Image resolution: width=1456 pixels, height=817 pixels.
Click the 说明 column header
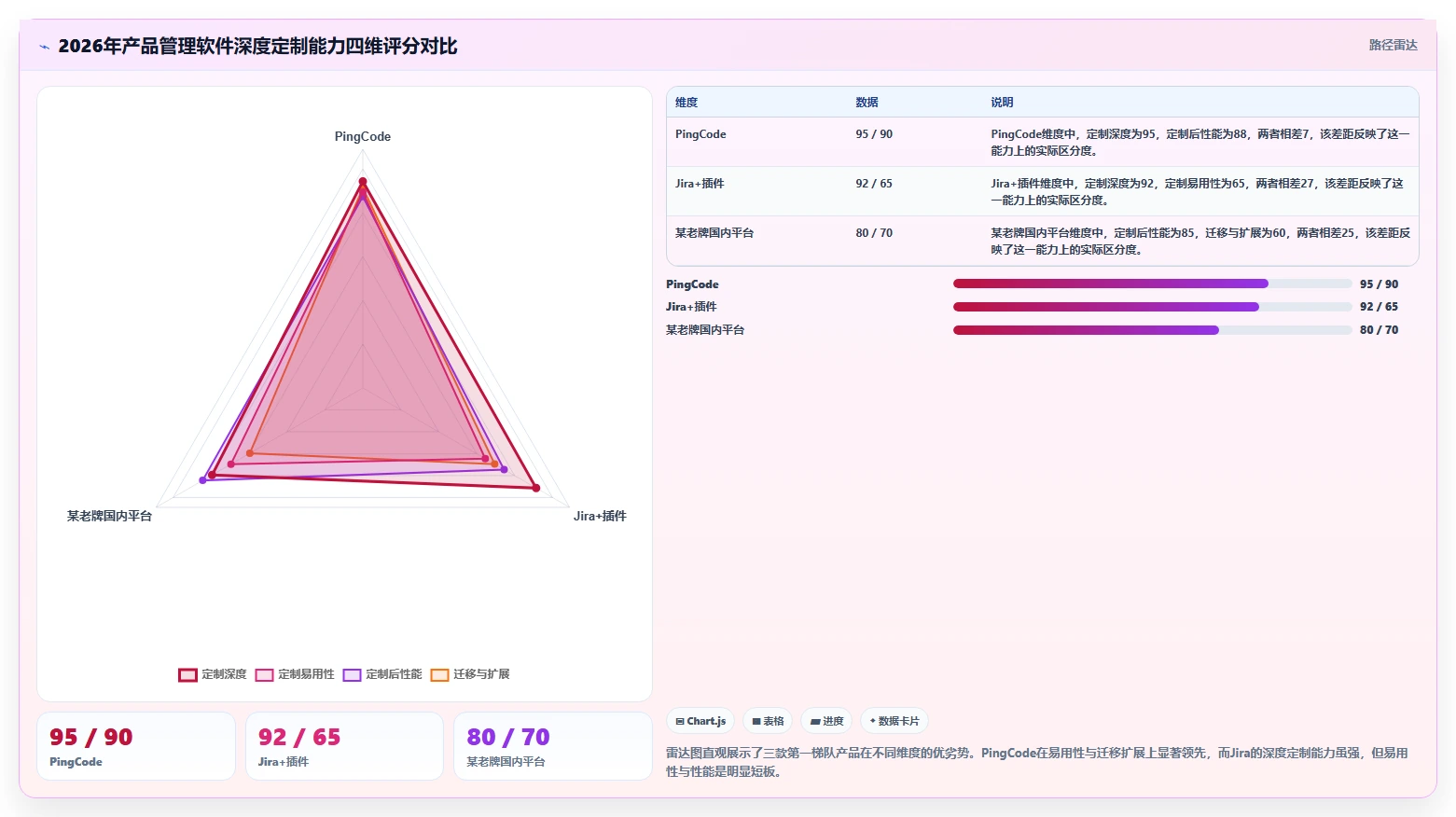[1002, 103]
